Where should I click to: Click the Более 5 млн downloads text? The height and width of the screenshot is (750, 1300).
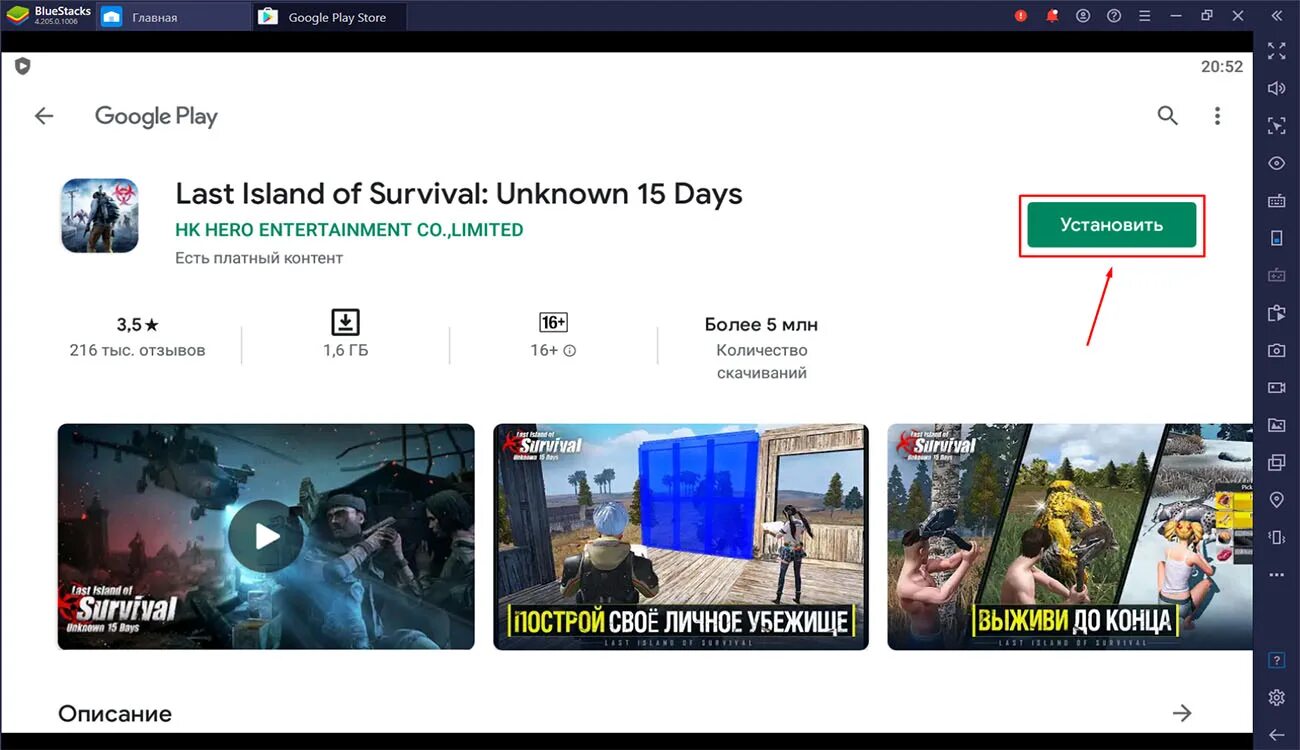click(761, 325)
